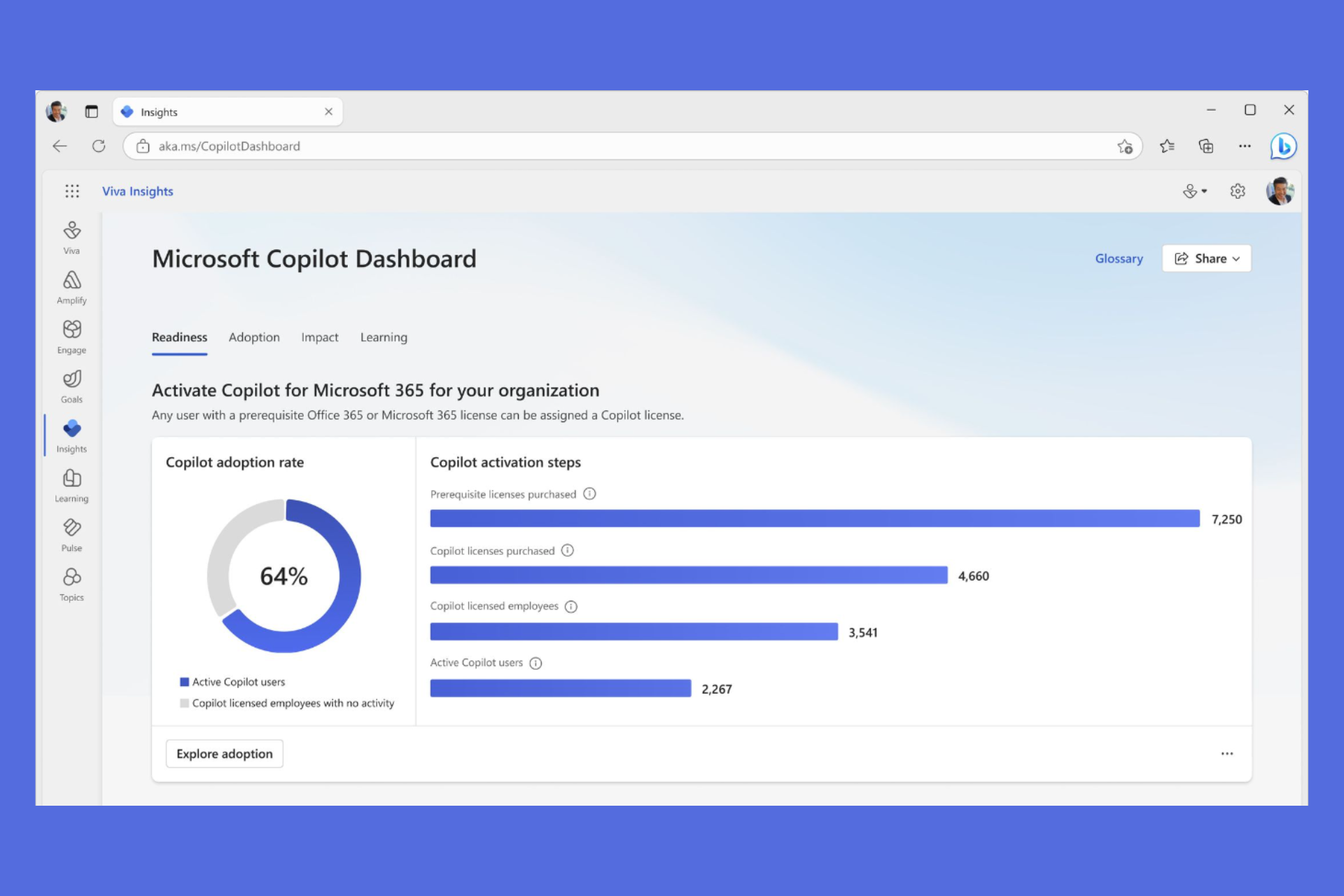Open Goals in the sidebar
The height and width of the screenshot is (896, 1344).
point(71,386)
